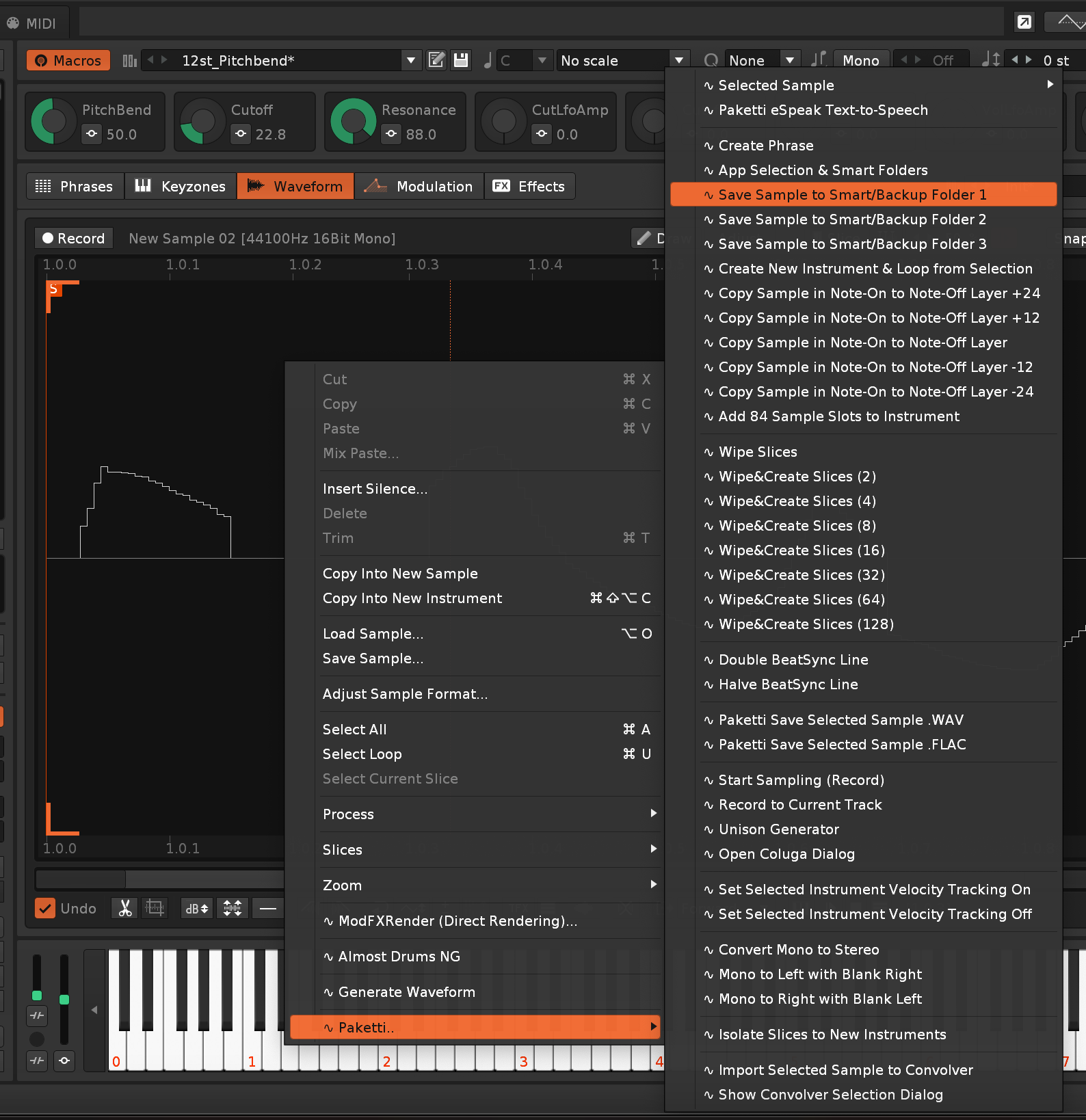Click the scissors cut icon below waveform
Viewport: 1086px width, 1120px height.
[x=125, y=908]
